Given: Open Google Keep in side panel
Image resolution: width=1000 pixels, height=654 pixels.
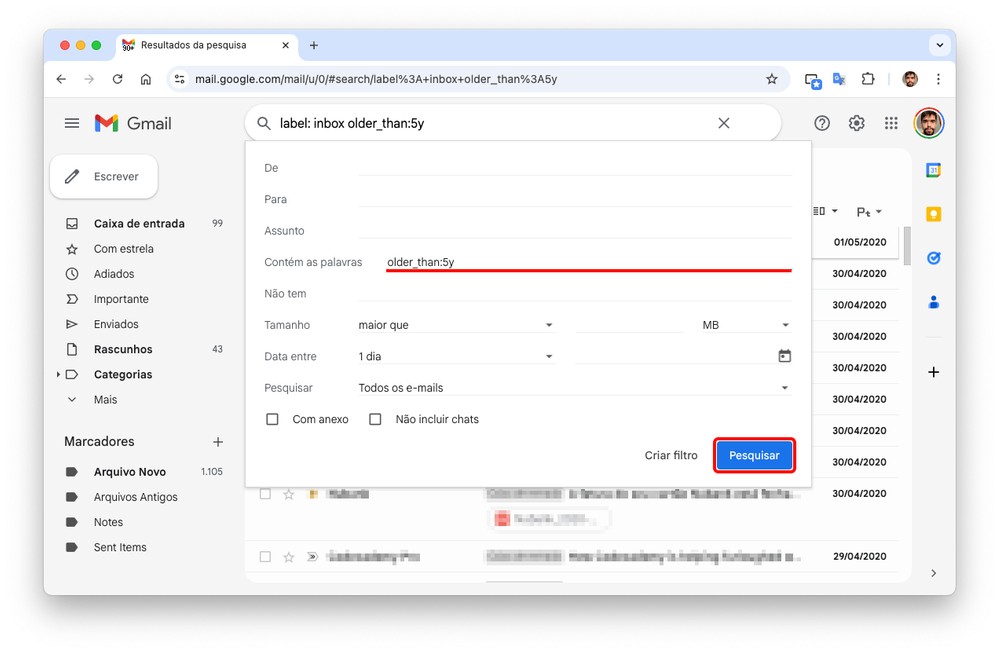Looking at the screenshot, I should (933, 214).
